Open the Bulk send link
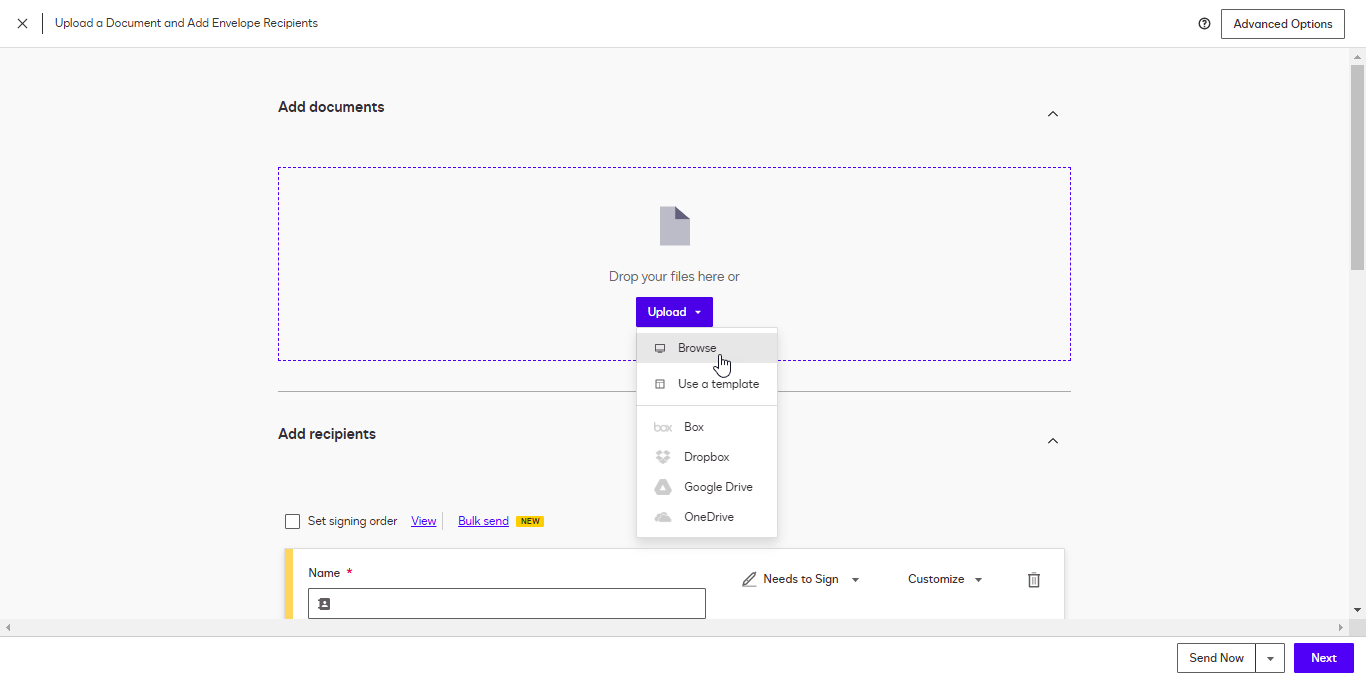The height and width of the screenshot is (679, 1366). [483, 521]
